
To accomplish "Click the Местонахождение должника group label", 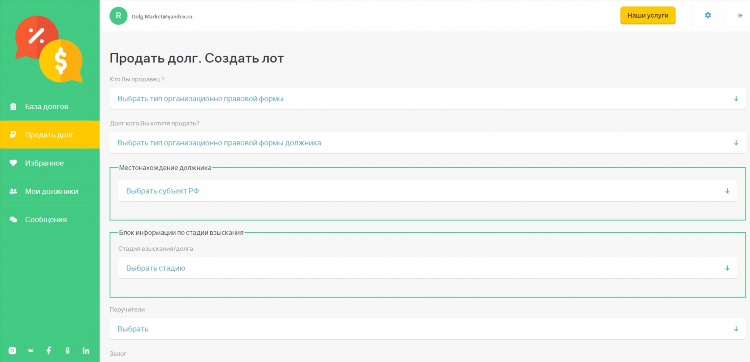I will click(165, 168).
